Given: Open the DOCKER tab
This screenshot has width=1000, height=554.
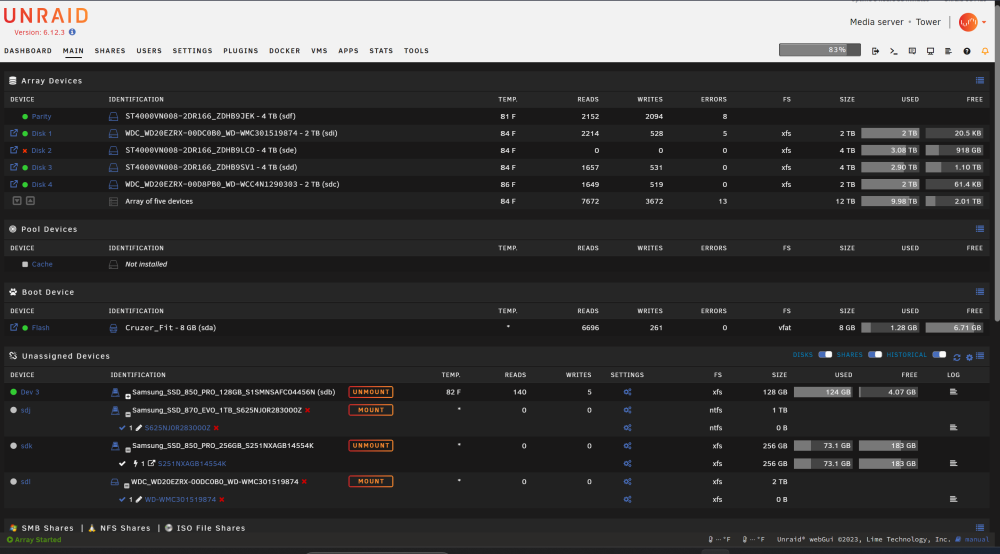Looking at the screenshot, I should pos(284,51).
